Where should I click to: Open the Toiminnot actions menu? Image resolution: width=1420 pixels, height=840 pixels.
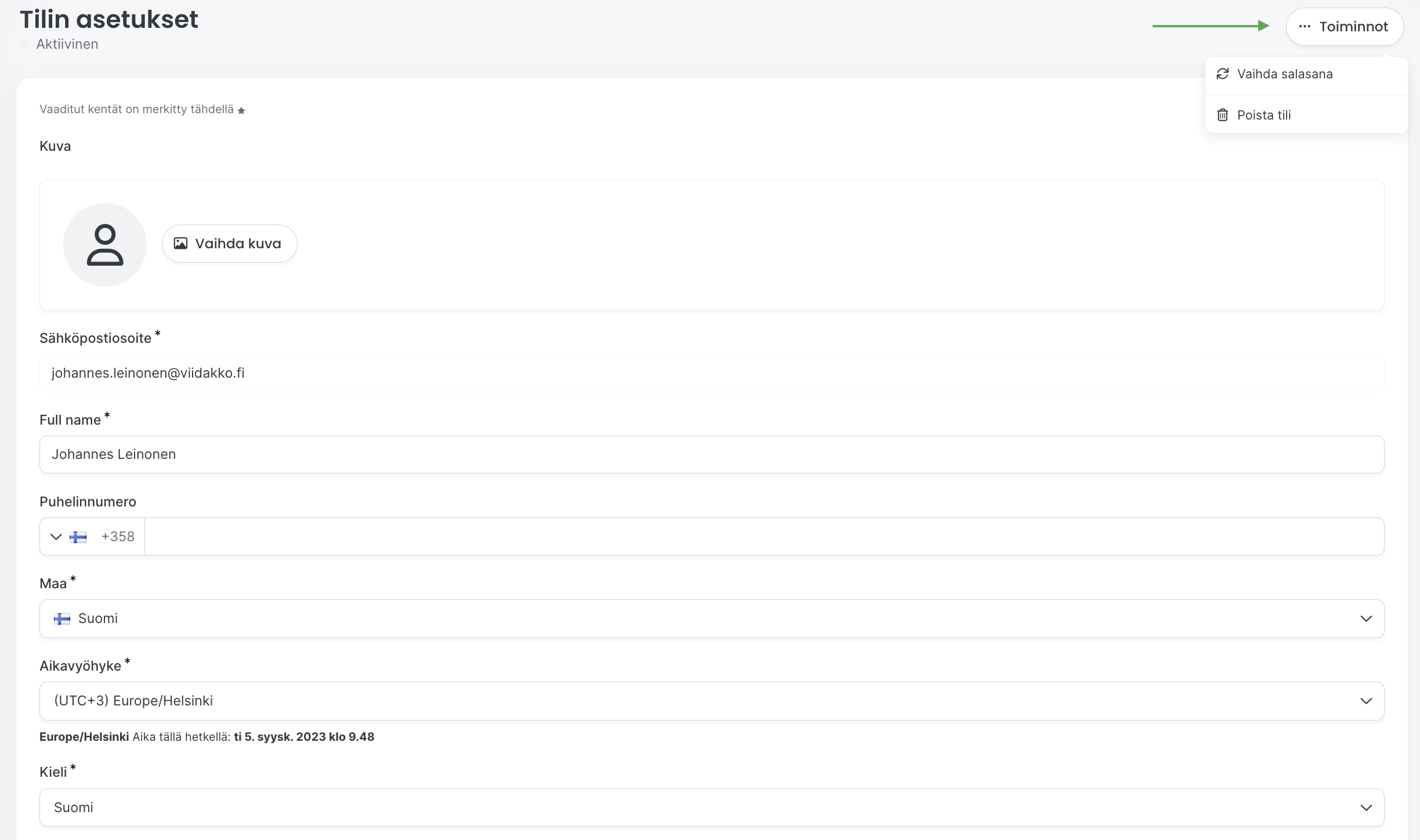coord(1345,27)
